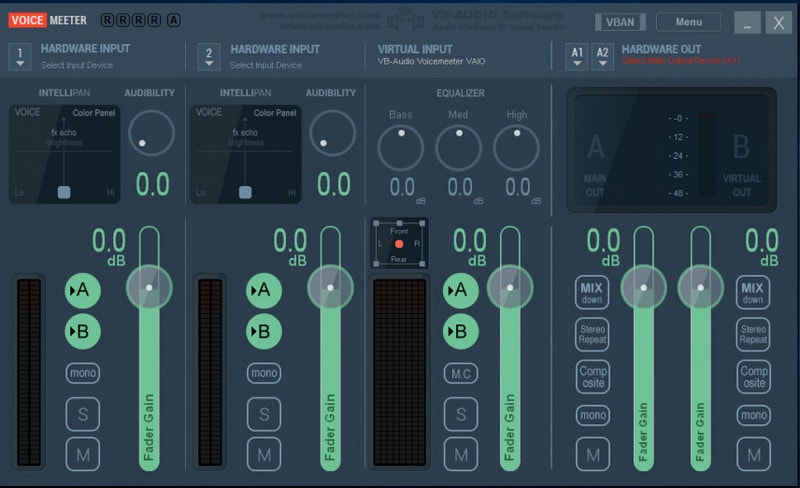Open Hardware Input 2 device dropdown

click(x=209, y=57)
